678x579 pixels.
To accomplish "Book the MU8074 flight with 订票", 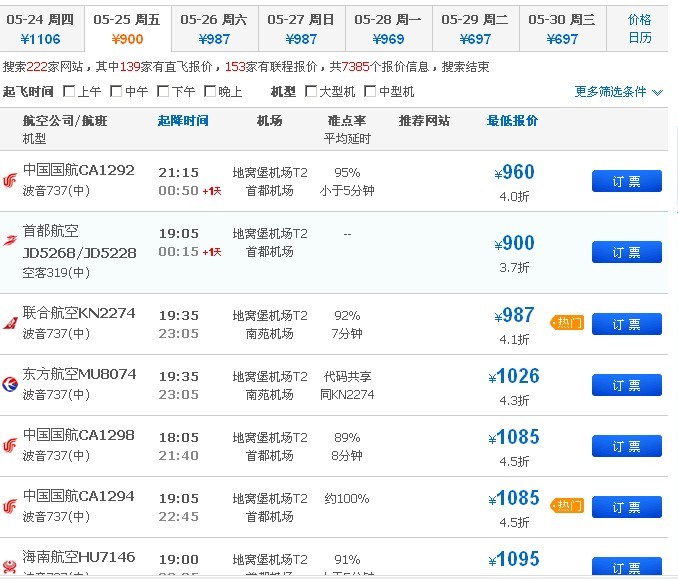I will coord(627,385).
